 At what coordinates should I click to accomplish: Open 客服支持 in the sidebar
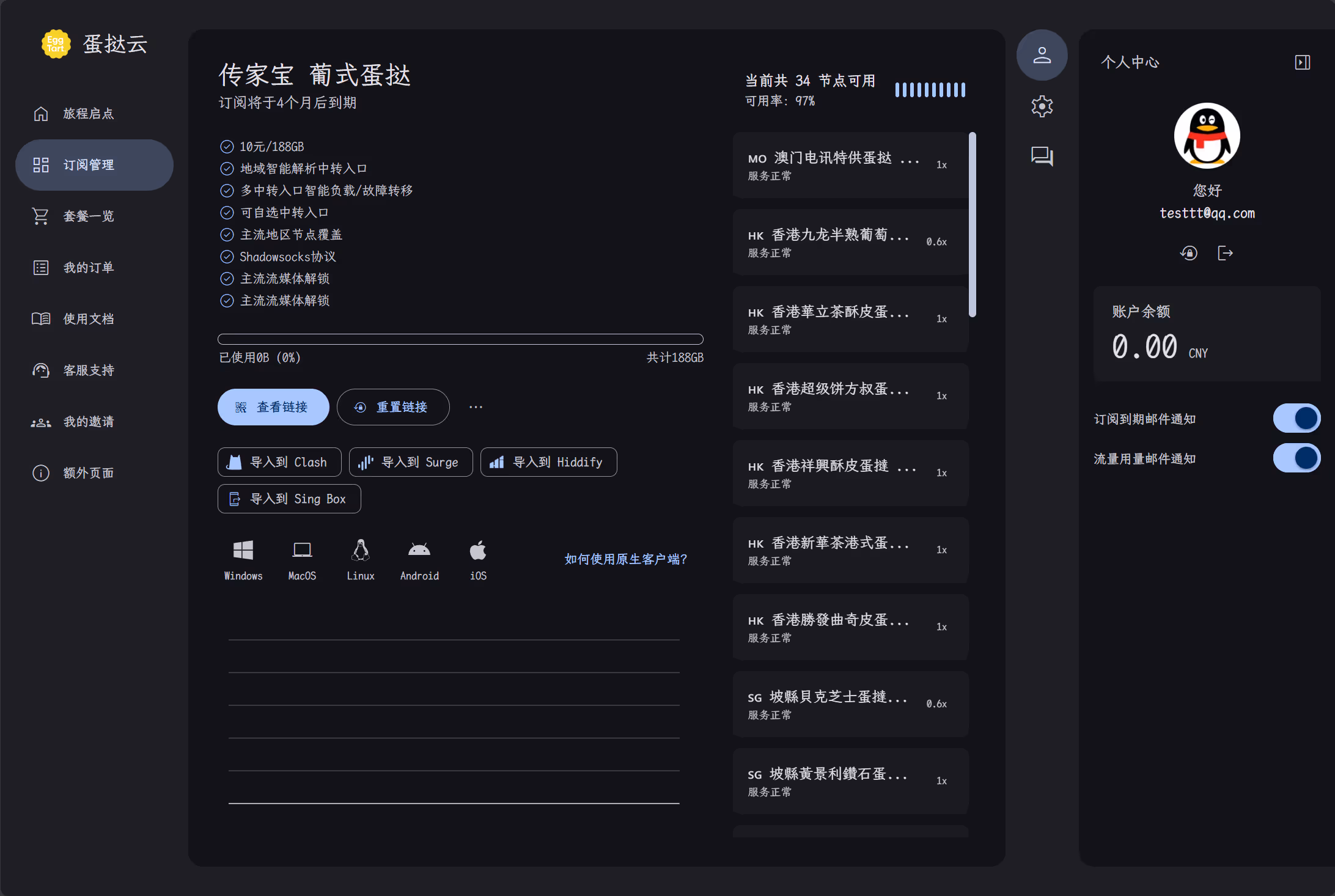click(89, 370)
